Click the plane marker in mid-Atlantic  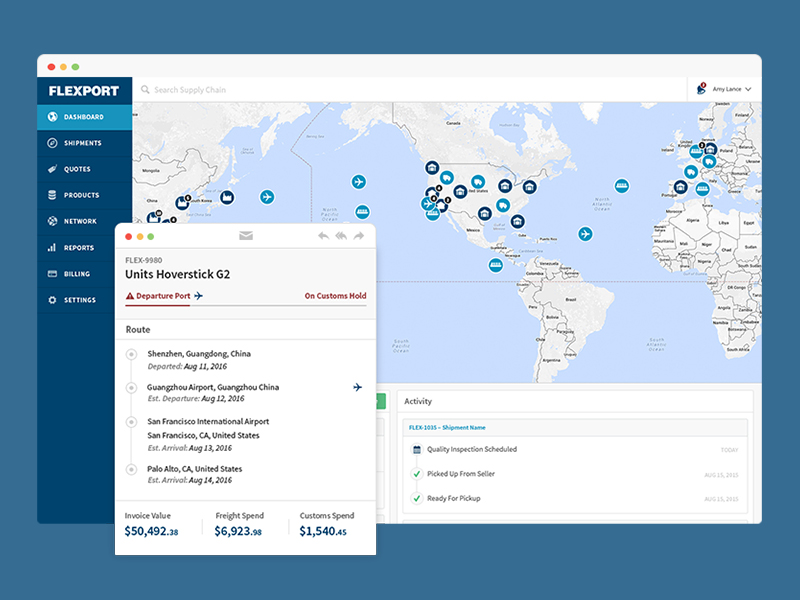(x=585, y=234)
